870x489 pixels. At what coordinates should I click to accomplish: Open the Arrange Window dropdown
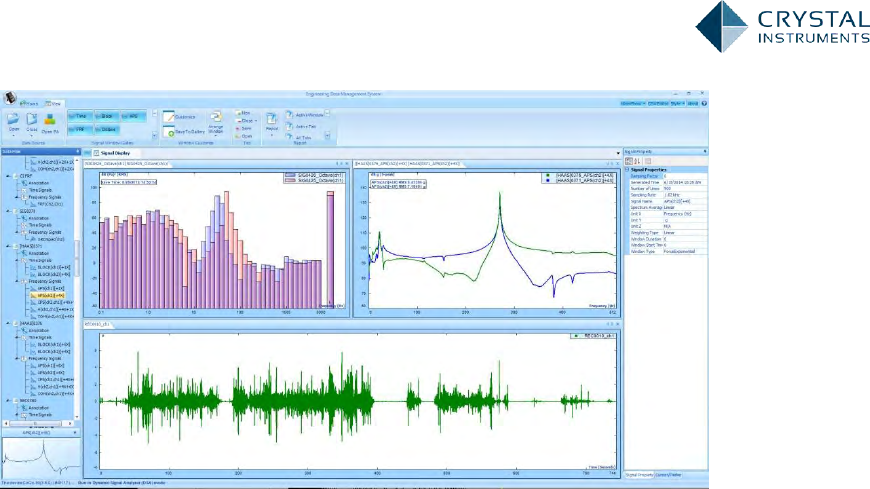216,123
